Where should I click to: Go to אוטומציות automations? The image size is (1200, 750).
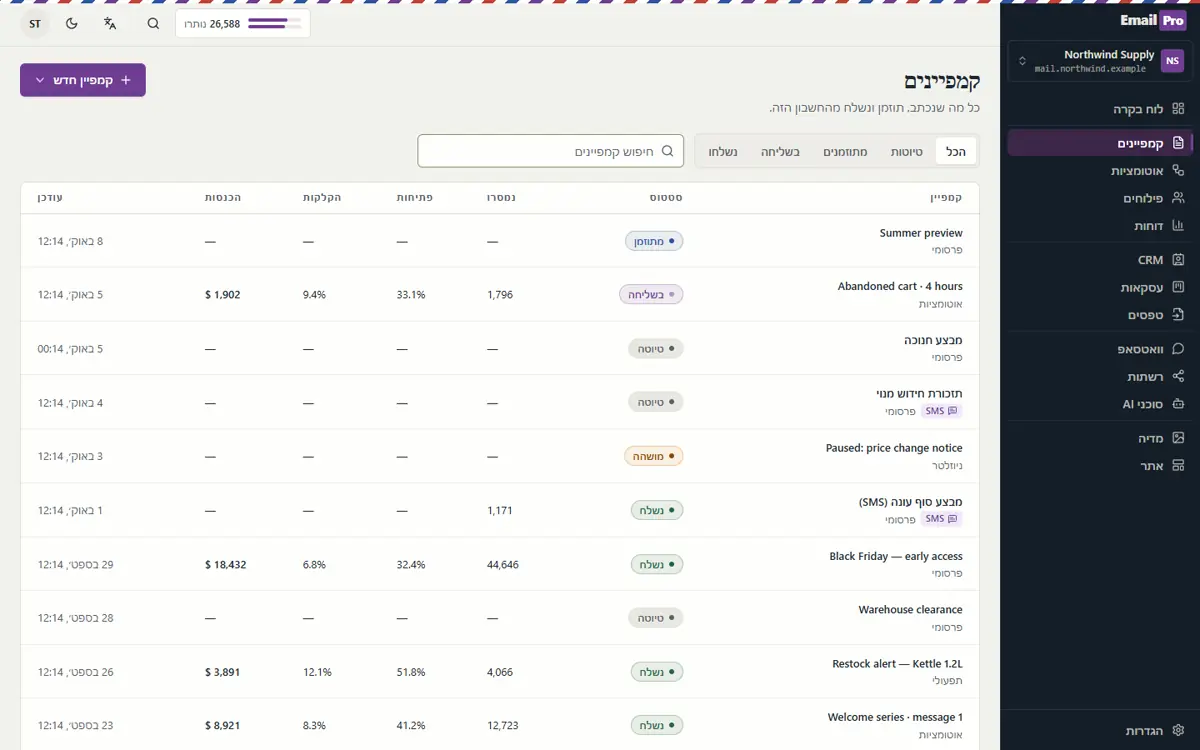click(x=1100, y=171)
